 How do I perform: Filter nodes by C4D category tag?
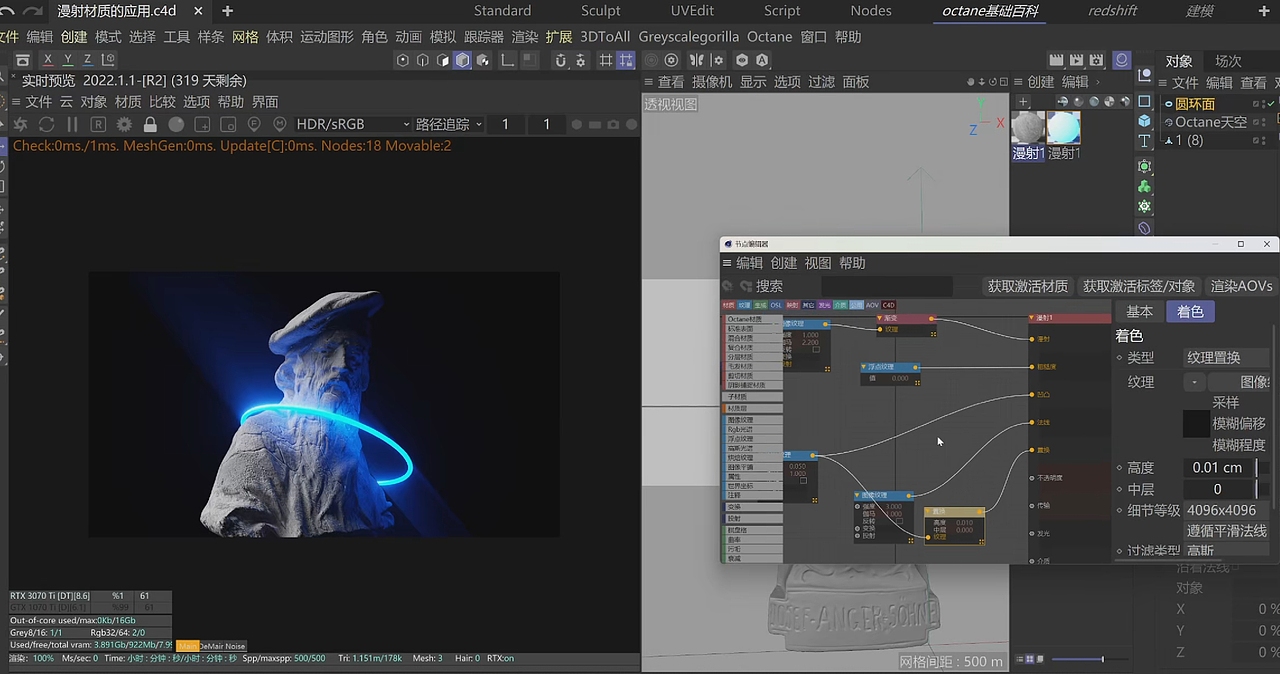coord(888,305)
